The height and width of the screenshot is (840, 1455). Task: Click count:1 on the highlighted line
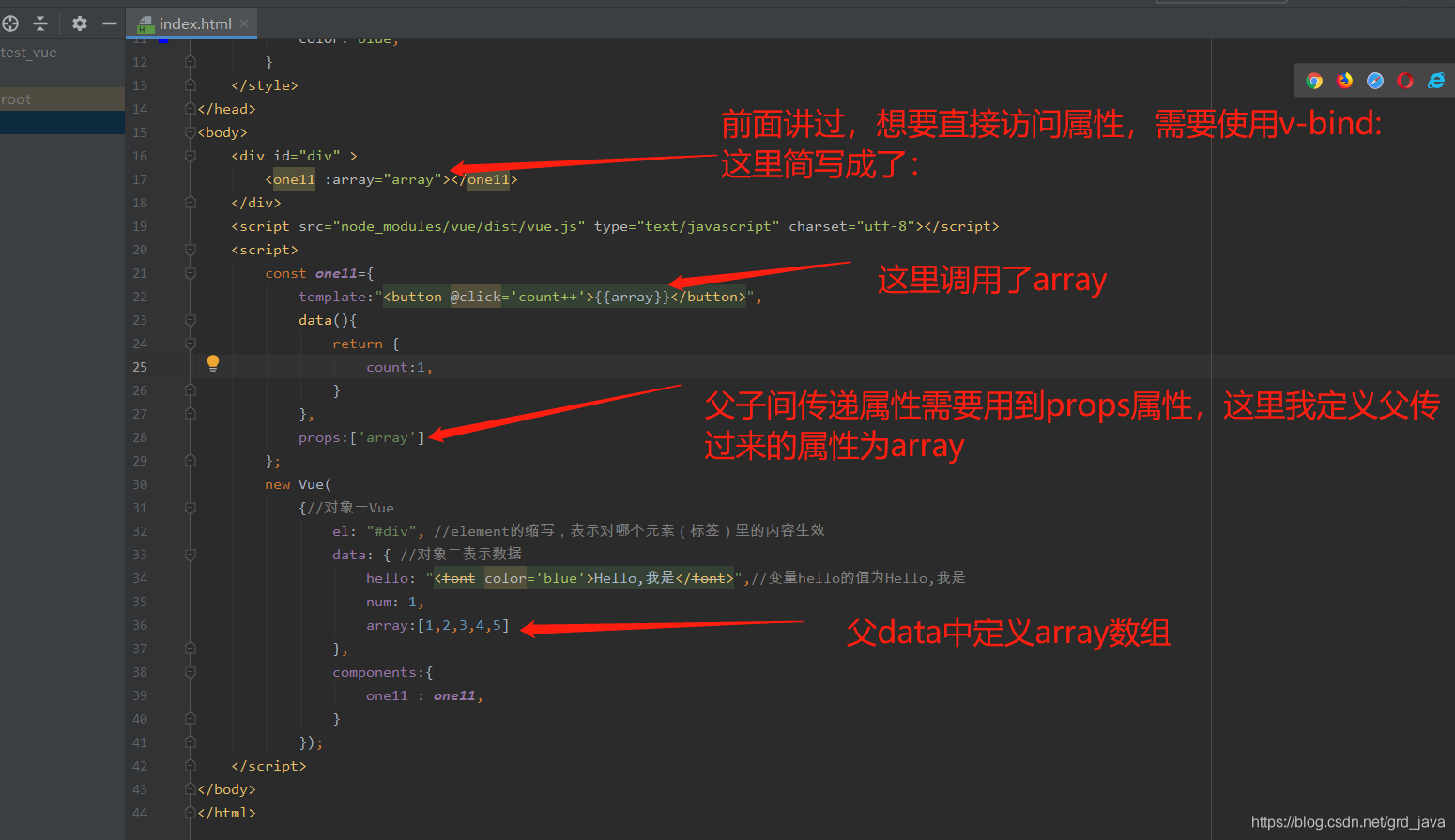pyautogui.click(x=399, y=367)
